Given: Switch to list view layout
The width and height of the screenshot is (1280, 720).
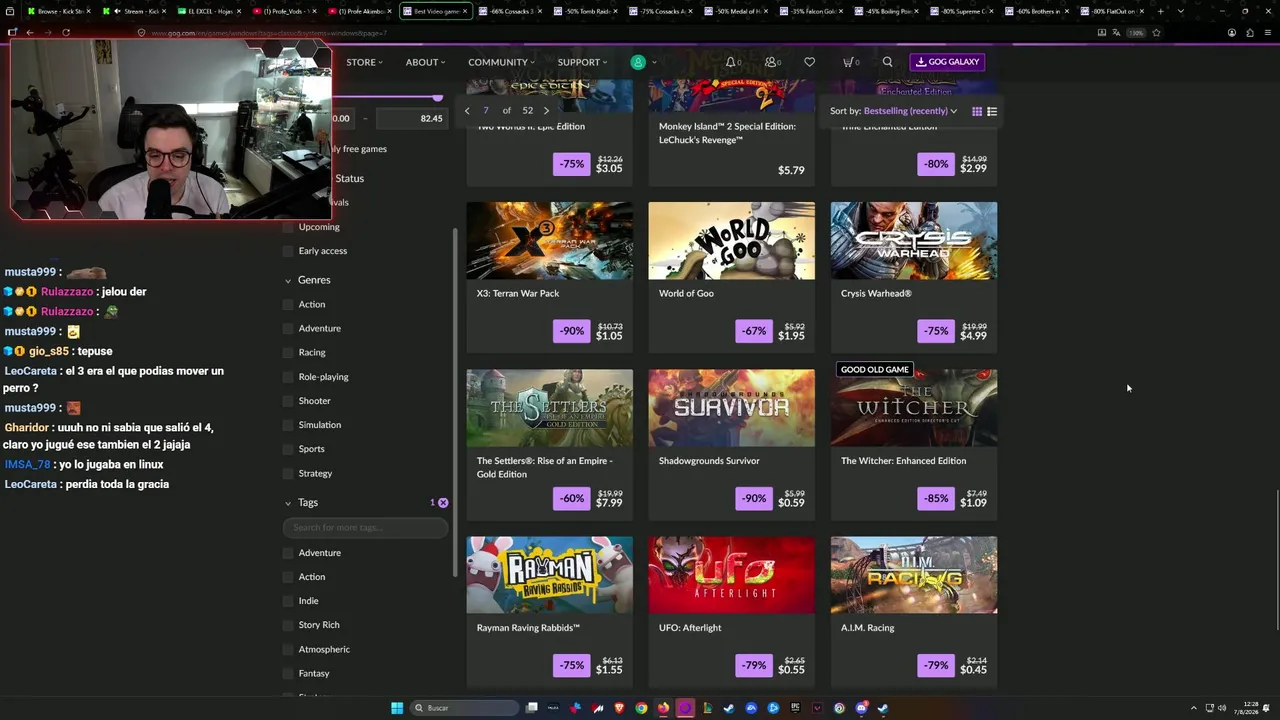Looking at the screenshot, I should pyautogui.click(x=992, y=111).
